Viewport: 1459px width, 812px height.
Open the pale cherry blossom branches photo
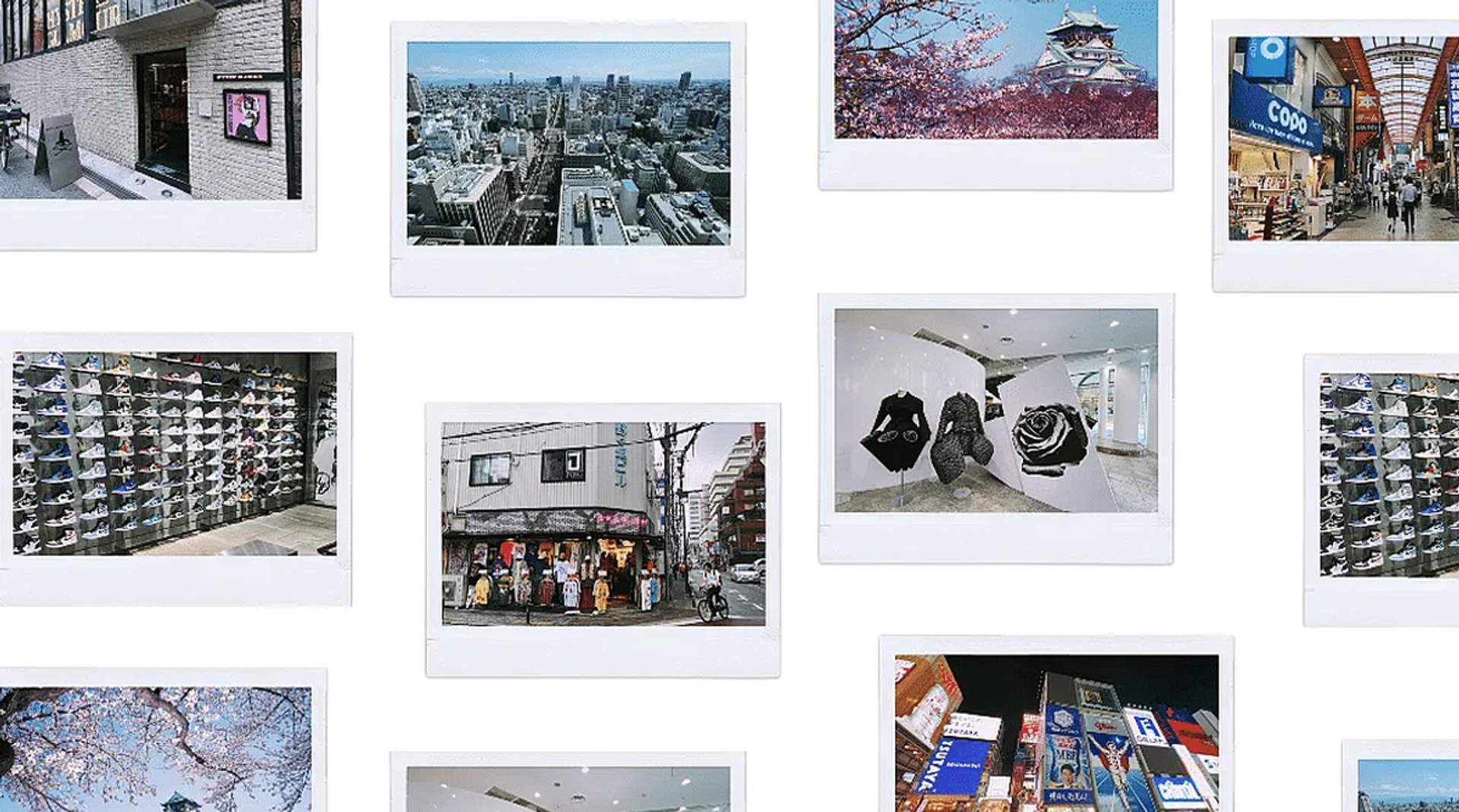[x=155, y=749]
